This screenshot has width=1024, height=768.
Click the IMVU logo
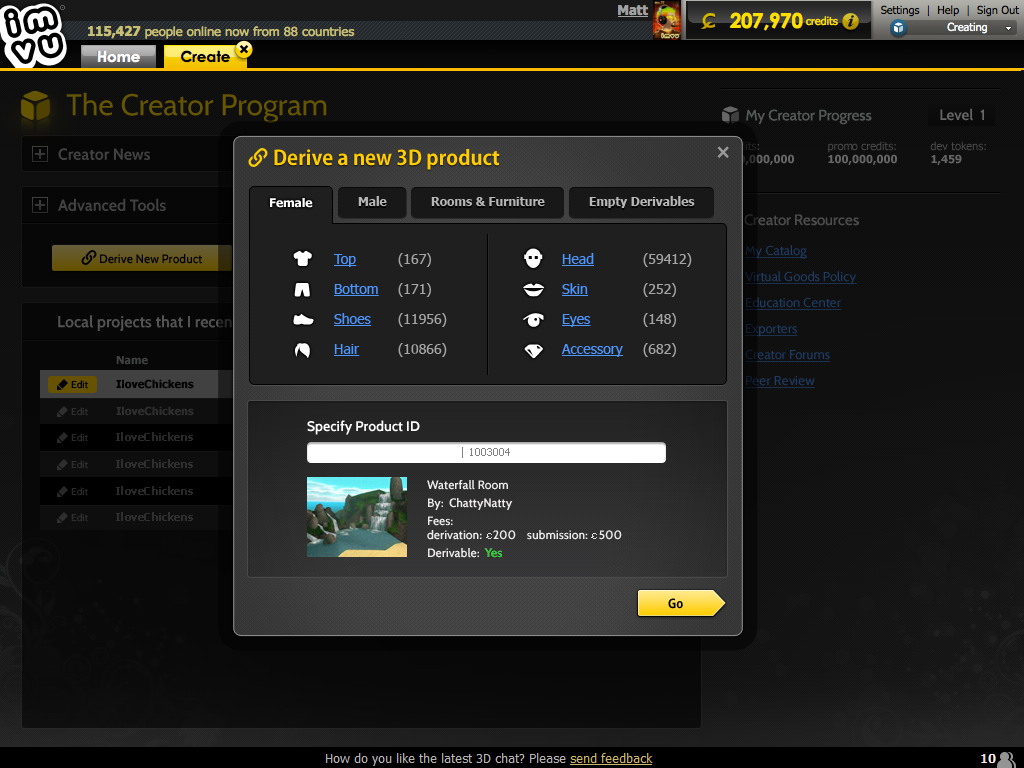point(33,34)
